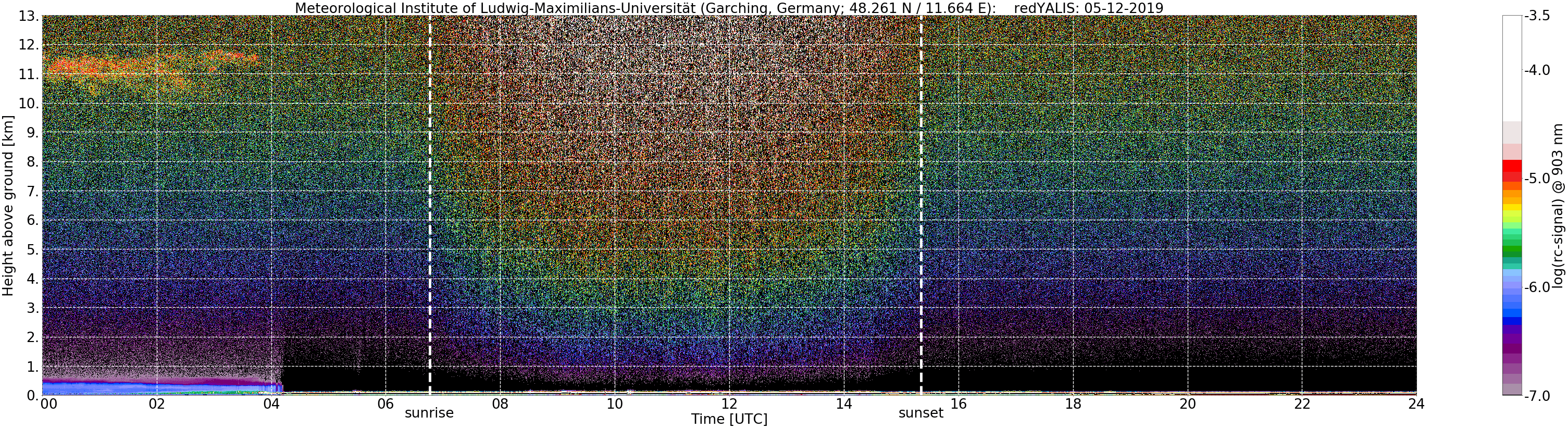Screen dimensions: 1568x429
Task: Click the '04' time tick label
Action: point(271,404)
